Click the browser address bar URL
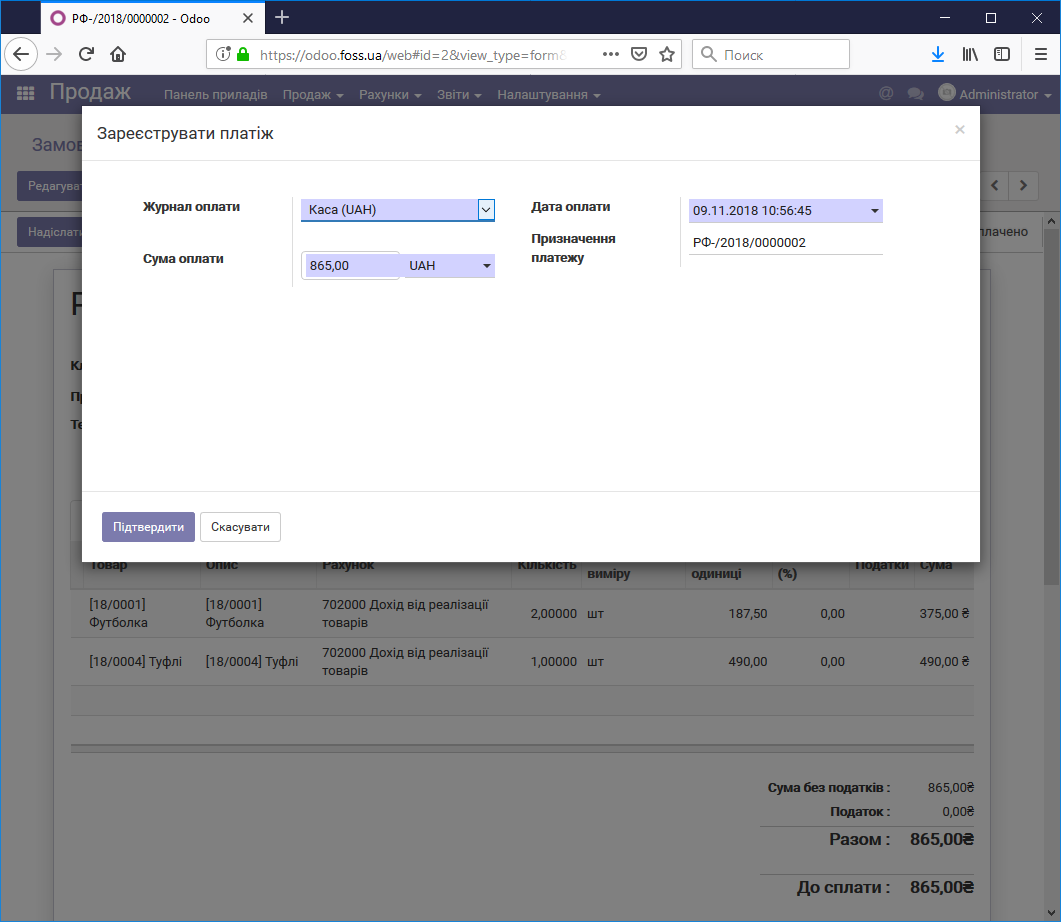Image resolution: width=1061 pixels, height=922 pixels. (413, 55)
